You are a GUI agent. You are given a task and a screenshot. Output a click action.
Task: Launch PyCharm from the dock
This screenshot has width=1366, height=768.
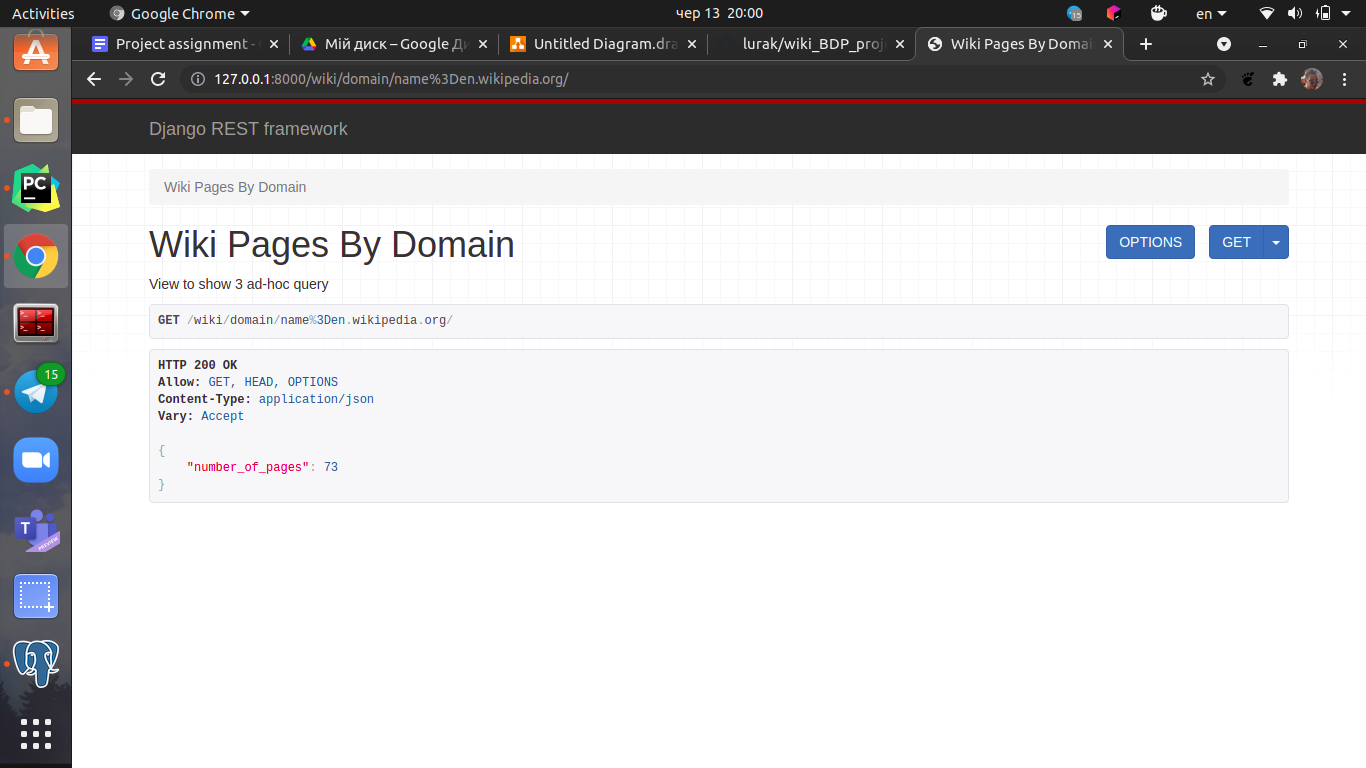pyautogui.click(x=35, y=188)
